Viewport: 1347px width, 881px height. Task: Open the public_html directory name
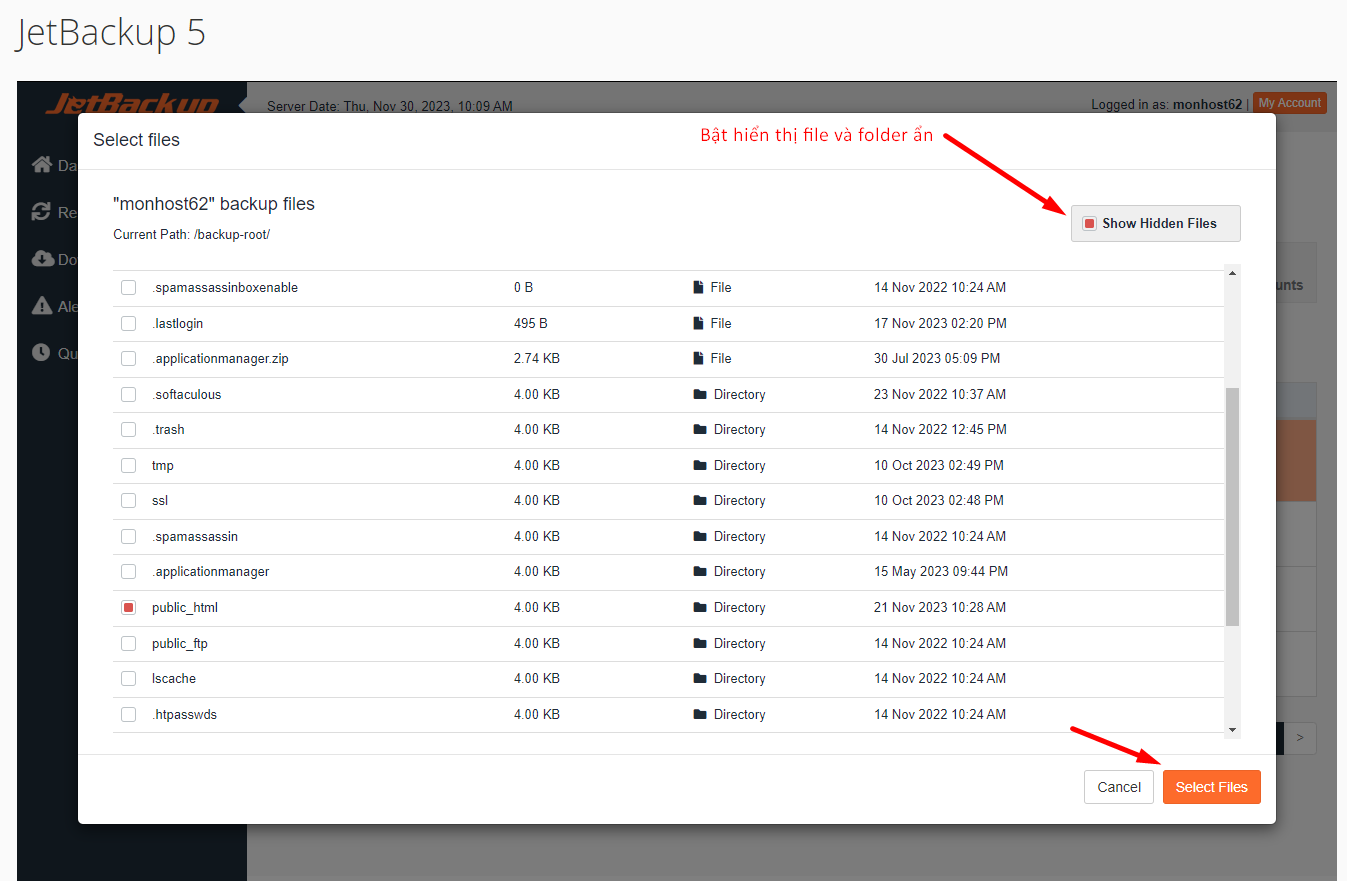(185, 607)
